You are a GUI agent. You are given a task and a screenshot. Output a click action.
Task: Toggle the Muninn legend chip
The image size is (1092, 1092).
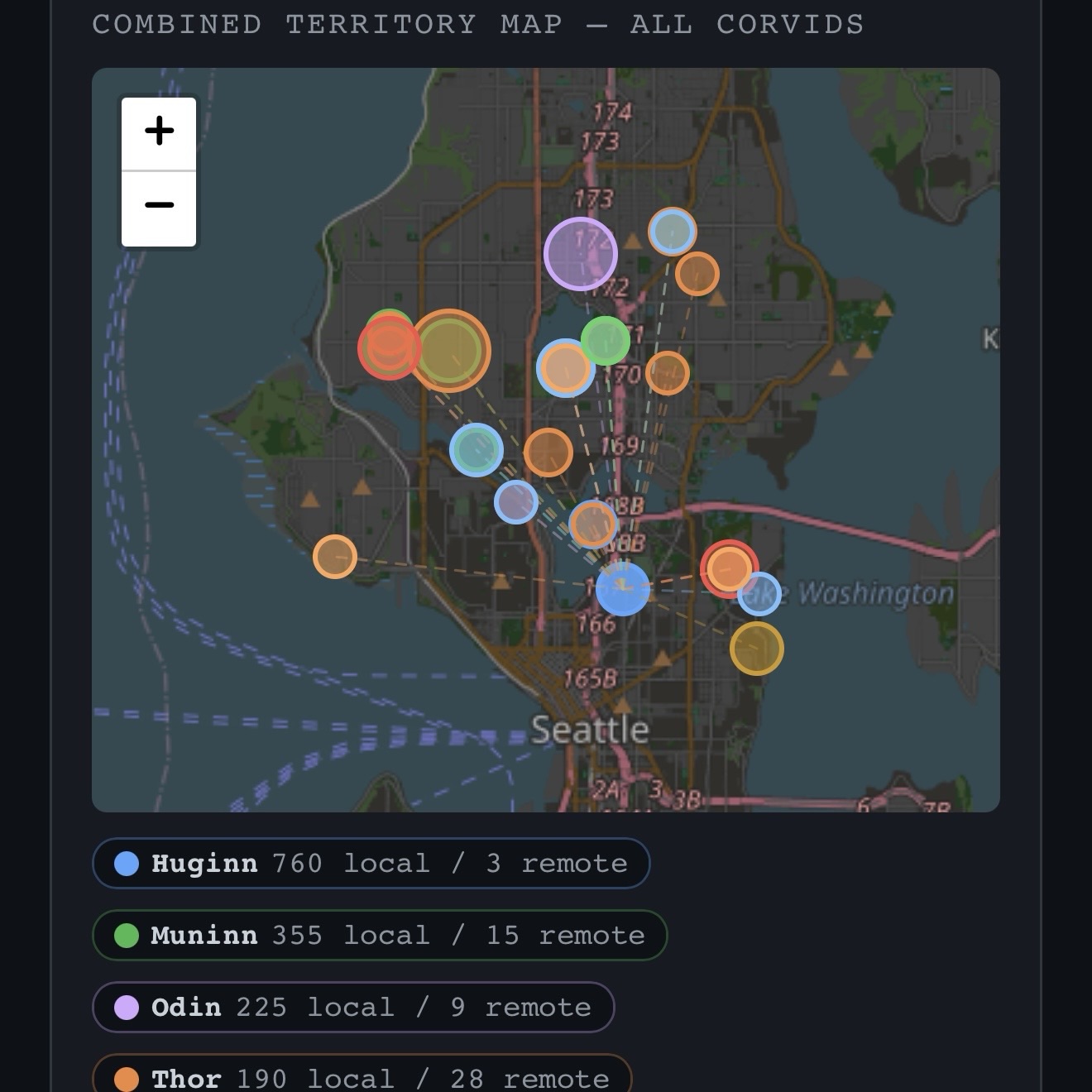[x=380, y=935]
